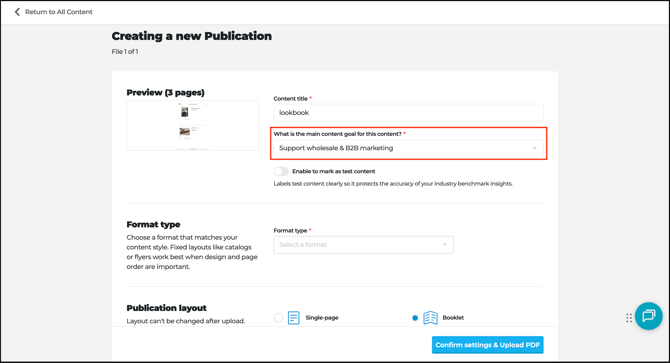Open the Return to All Content link
The image size is (670, 363).
coord(59,12)
